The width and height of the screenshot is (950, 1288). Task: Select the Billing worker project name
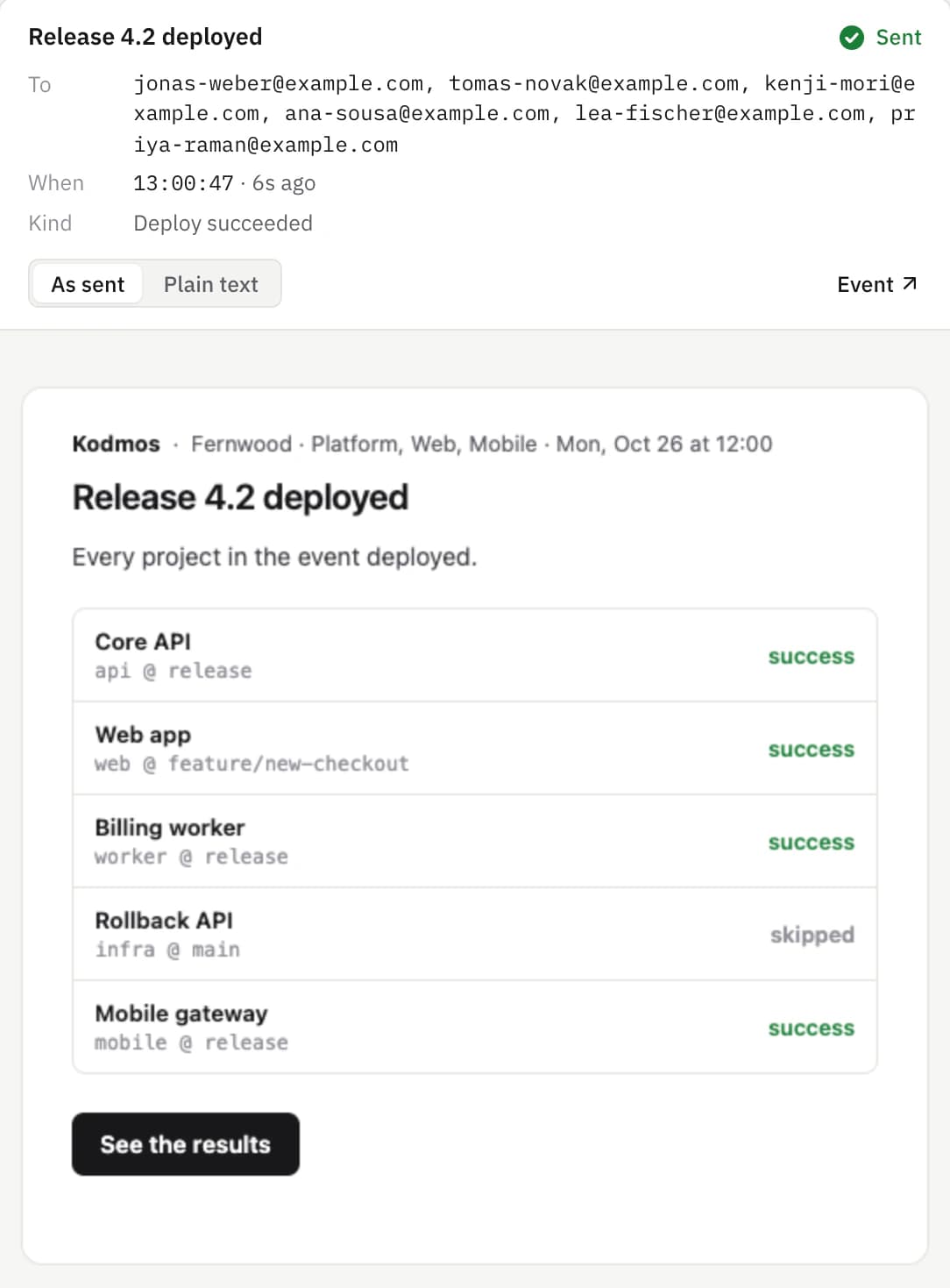click(x=170, y=828)
